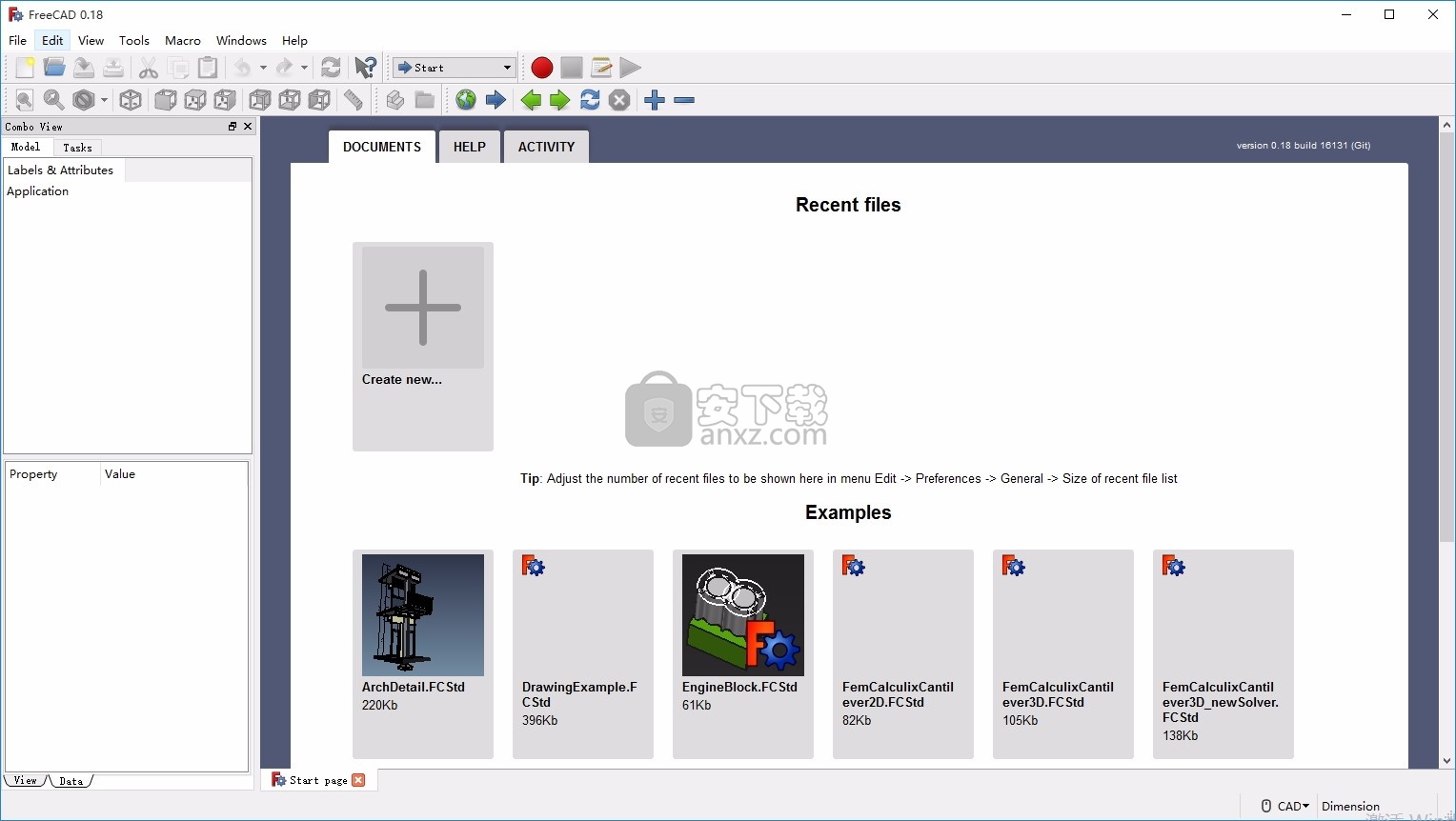1456x821 pixels.
Task: Expand the Draw Style dropdown arrow
Action: [104, 100]
